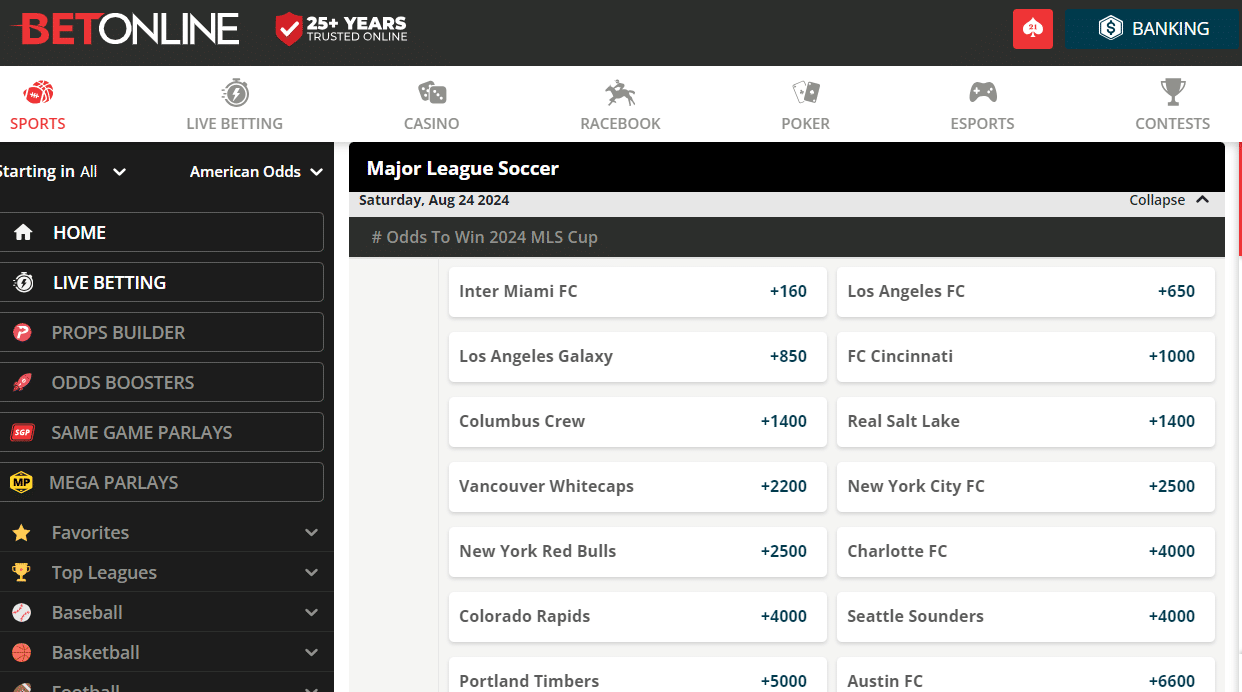Image resolution: width=1242 pixels, height=692 pixels.
Task: Click the Odds Boosters rocket icon
Action: coord(22,382)
